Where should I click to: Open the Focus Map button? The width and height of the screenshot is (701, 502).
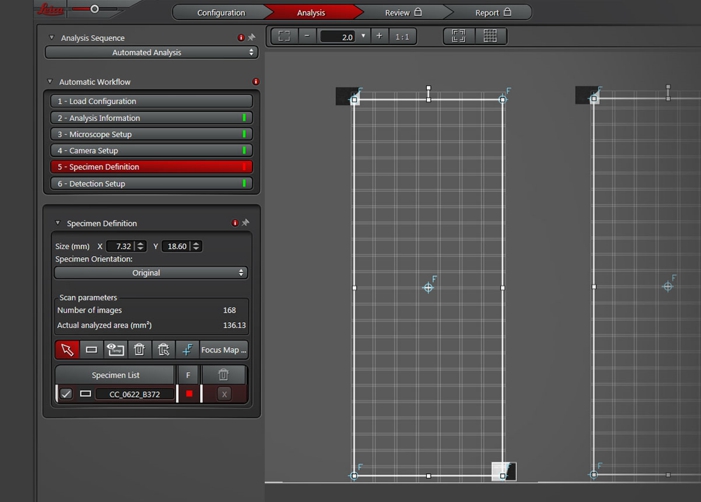click(x=223, y=350)
